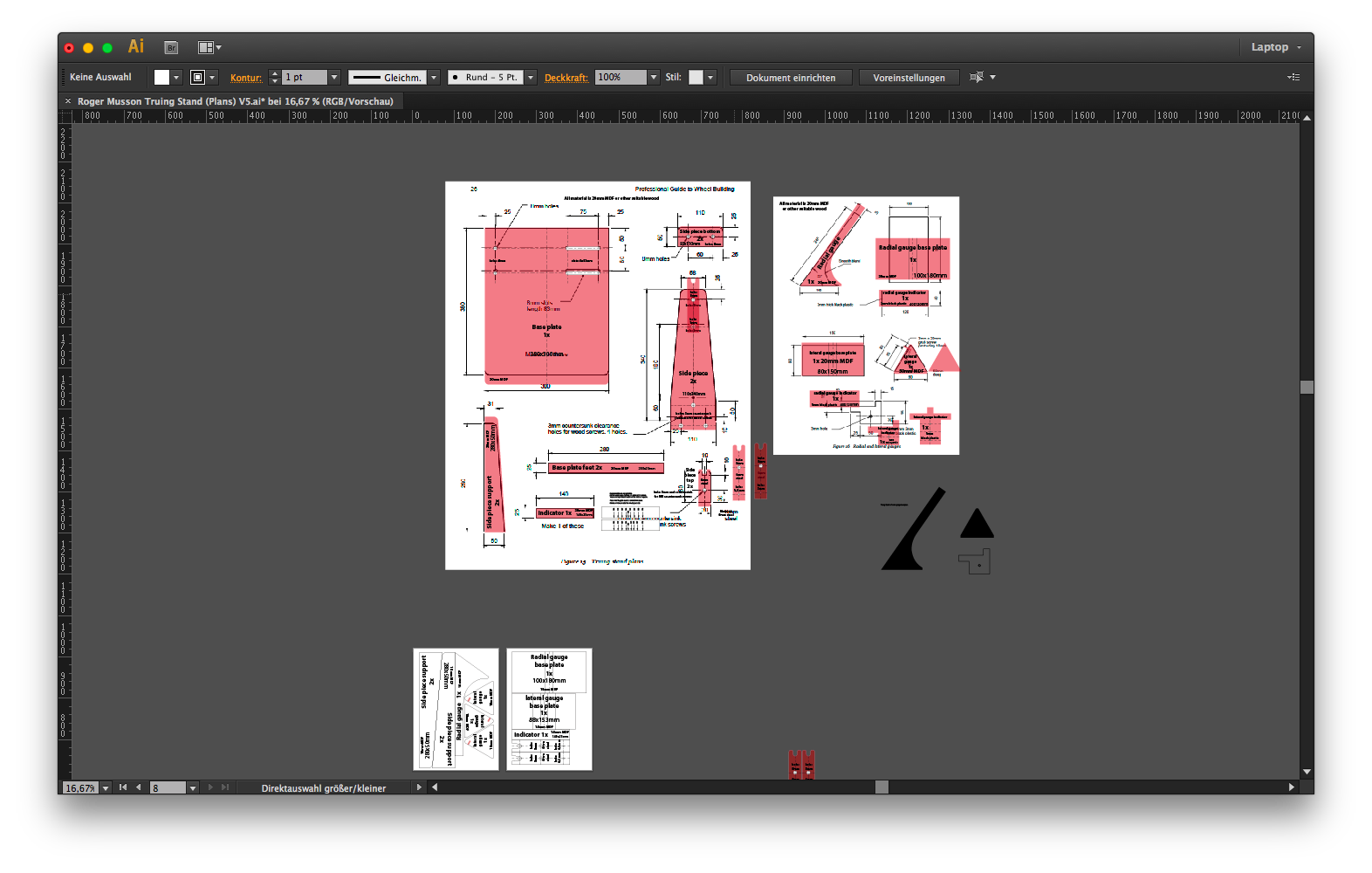Click the status bar flyout arrow
This screenshot has height=873, width=1372.
419,787
